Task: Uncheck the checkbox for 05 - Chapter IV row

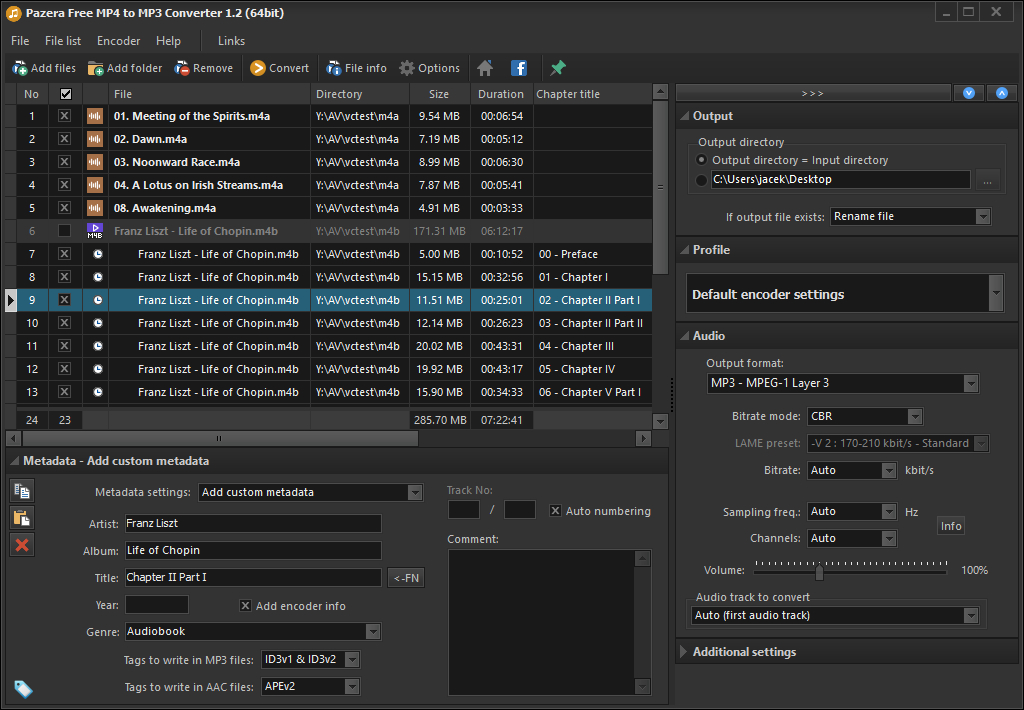Action: pos(64,369)
